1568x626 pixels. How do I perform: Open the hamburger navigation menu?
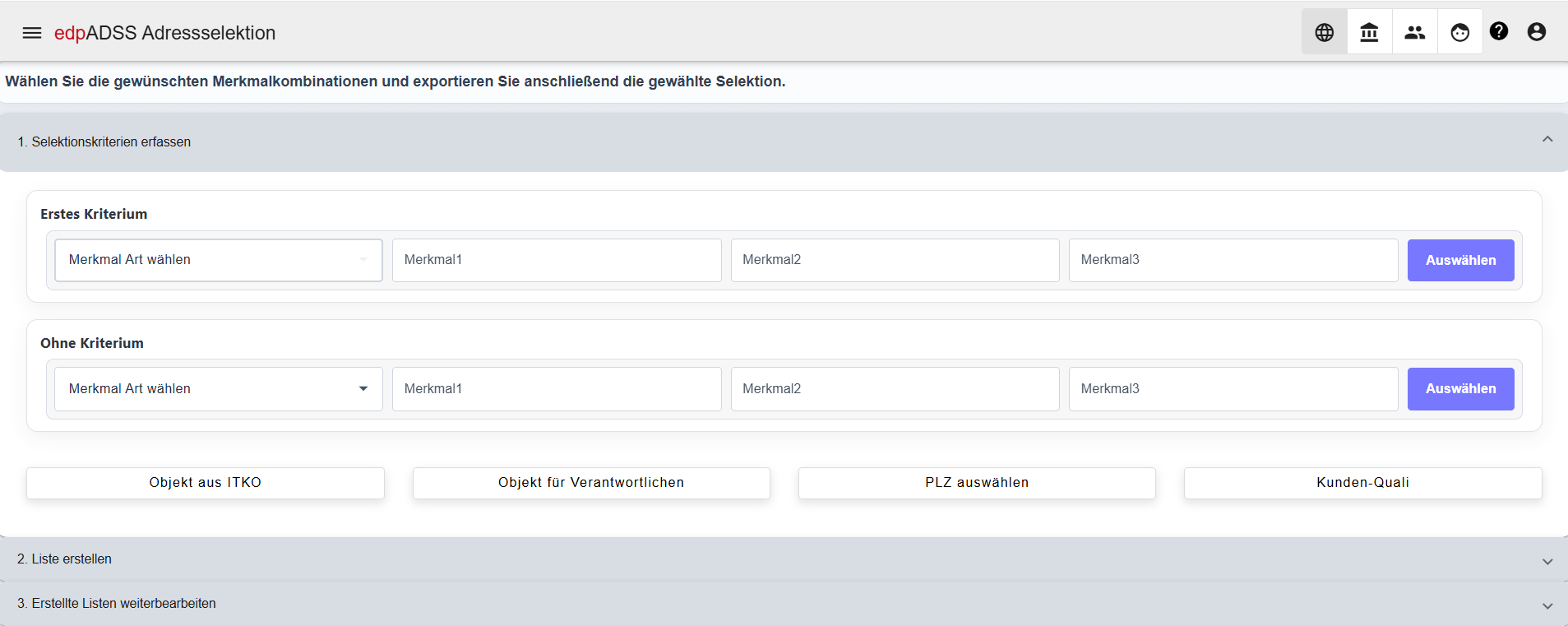[32, 33]
